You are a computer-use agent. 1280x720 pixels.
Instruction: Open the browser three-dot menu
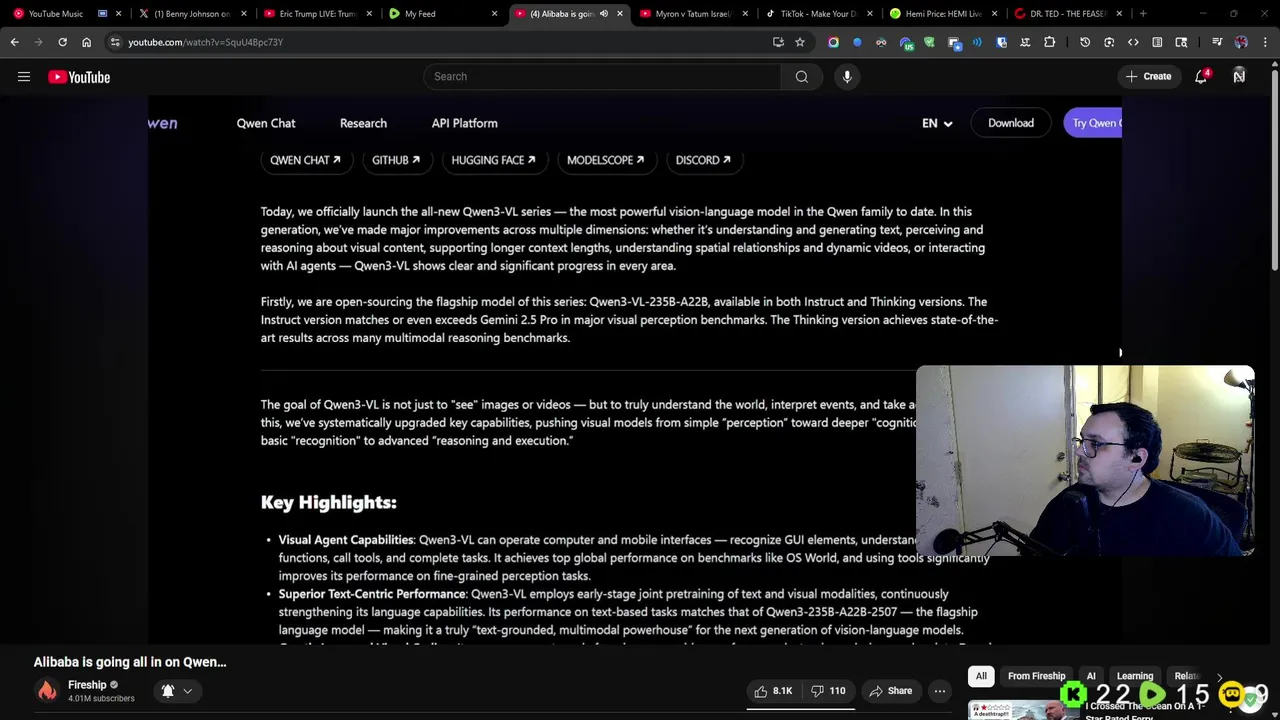click(x=1265, y=42)
